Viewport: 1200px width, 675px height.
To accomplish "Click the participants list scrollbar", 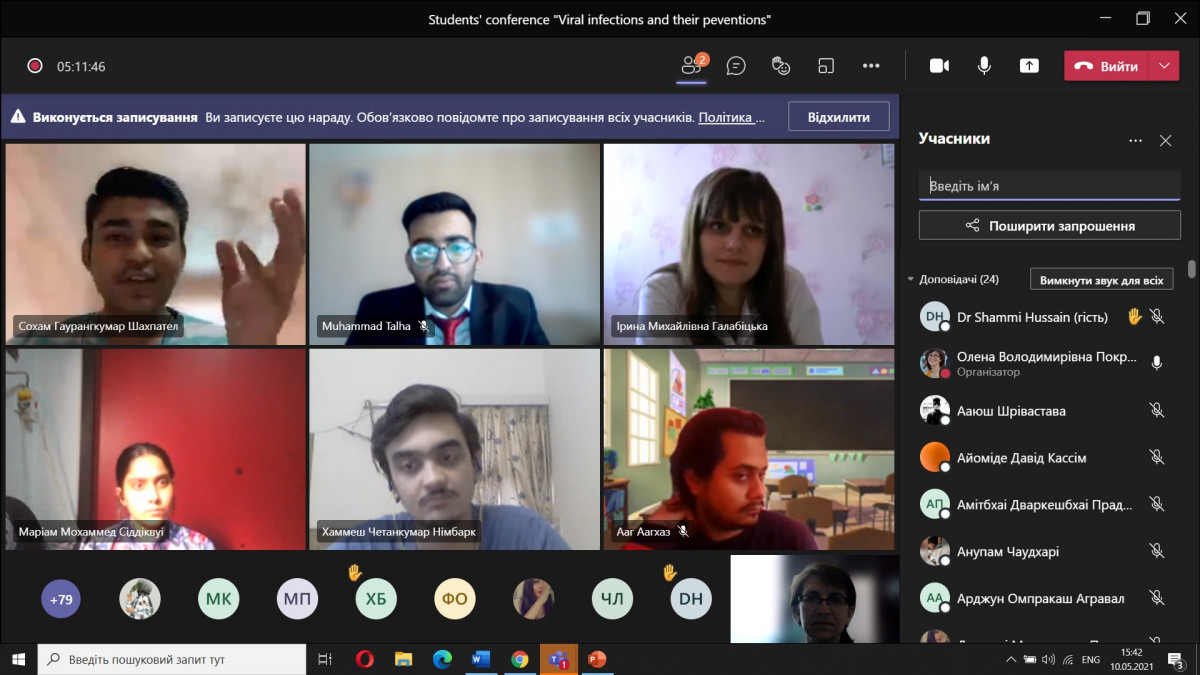I will pyautogui.click(x=1191, y=269).
